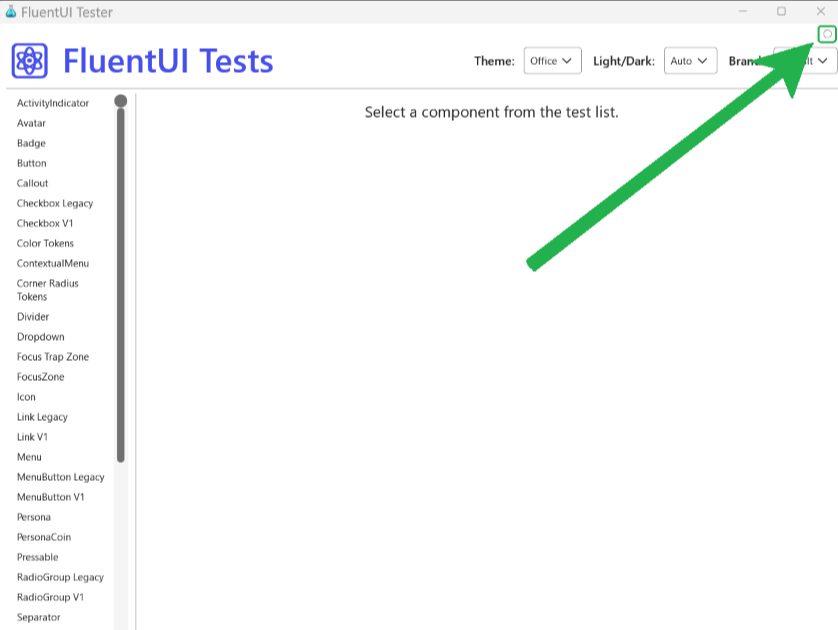Open Focus Trap Zone test

click(53, 357)
